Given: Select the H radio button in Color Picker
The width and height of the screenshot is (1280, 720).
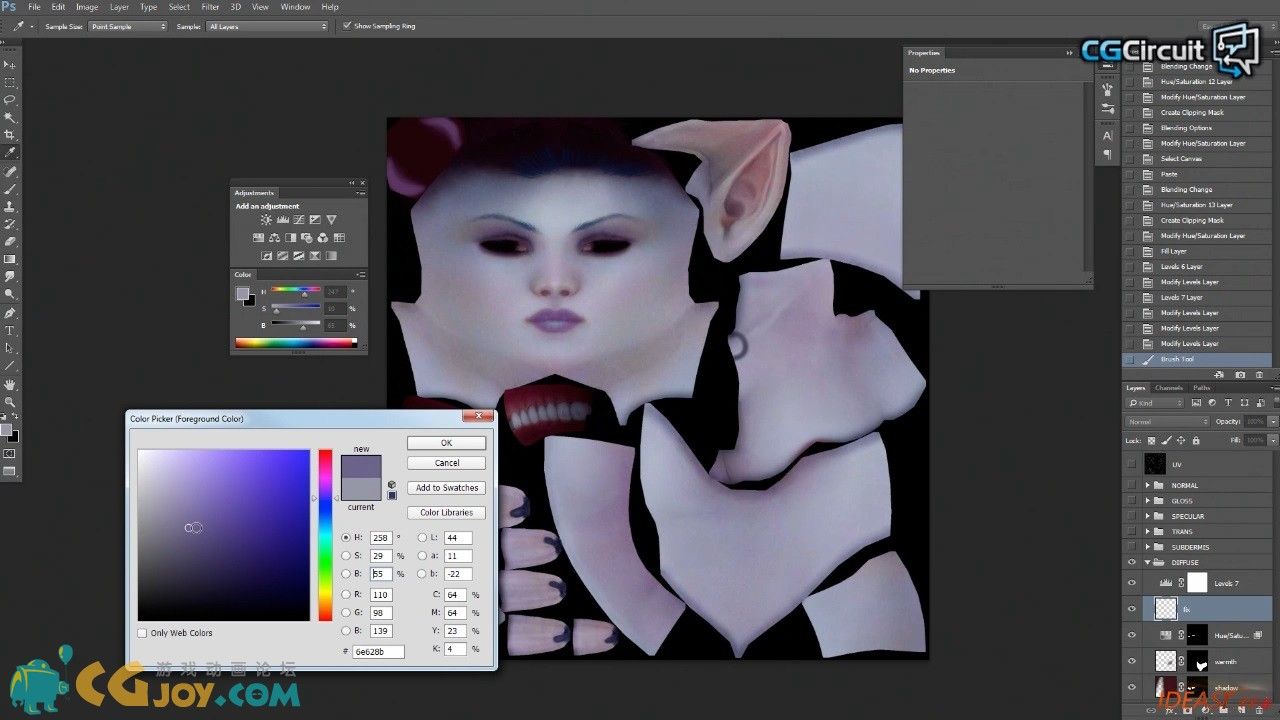Looking at the screenshot, I should (346, 537).
